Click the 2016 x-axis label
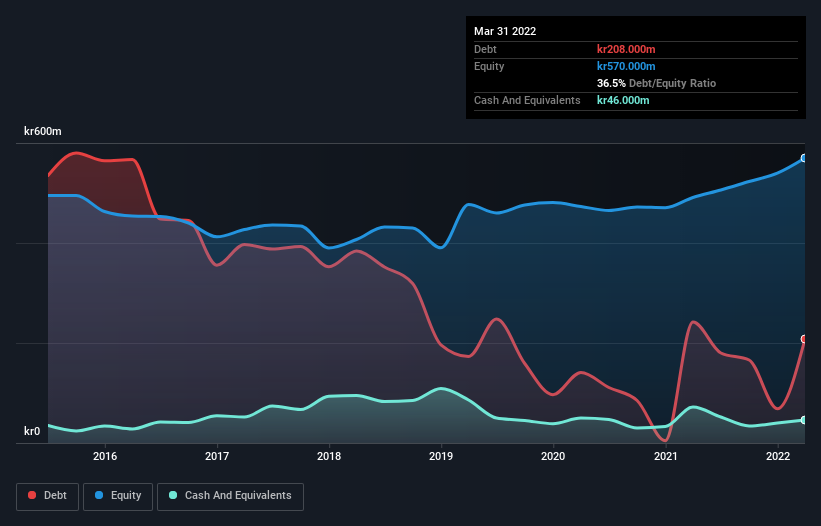The width and height of the screenshot is (821, 526). pyautogui.click(x=105, y=456)
